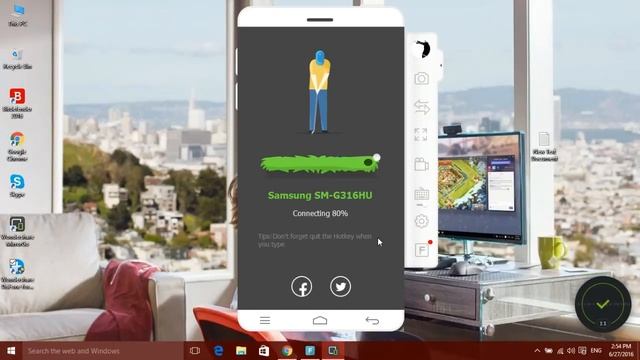Open This PC desktop icon
The width and height of the screenshot is (640, 360).
[x=18, y=15]
